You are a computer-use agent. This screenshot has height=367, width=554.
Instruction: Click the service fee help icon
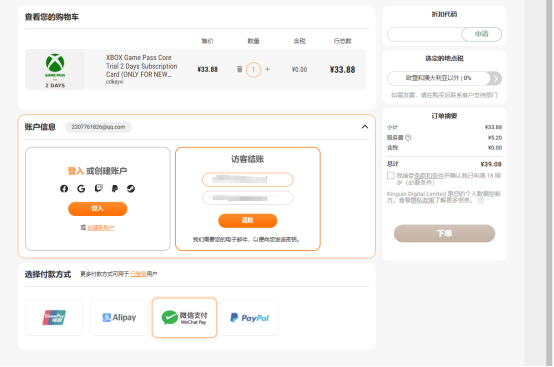click(408, 137)
